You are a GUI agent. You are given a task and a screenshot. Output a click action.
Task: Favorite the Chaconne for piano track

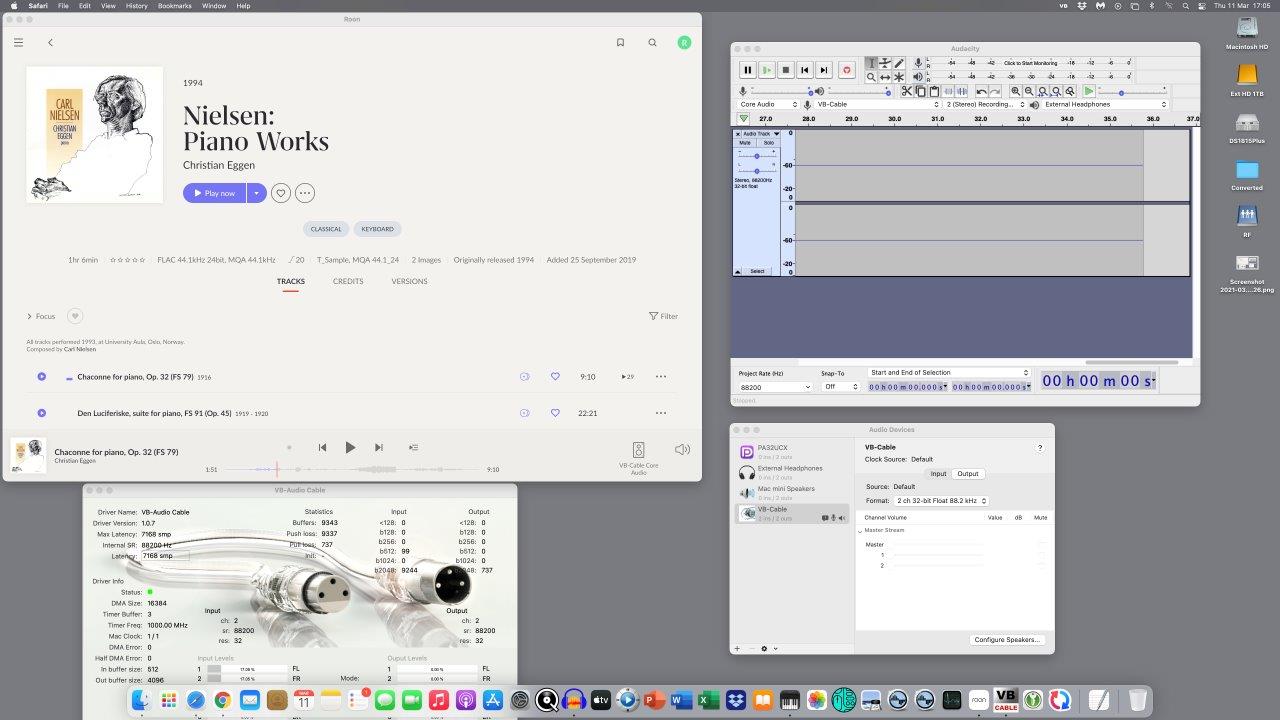point(555,376)
